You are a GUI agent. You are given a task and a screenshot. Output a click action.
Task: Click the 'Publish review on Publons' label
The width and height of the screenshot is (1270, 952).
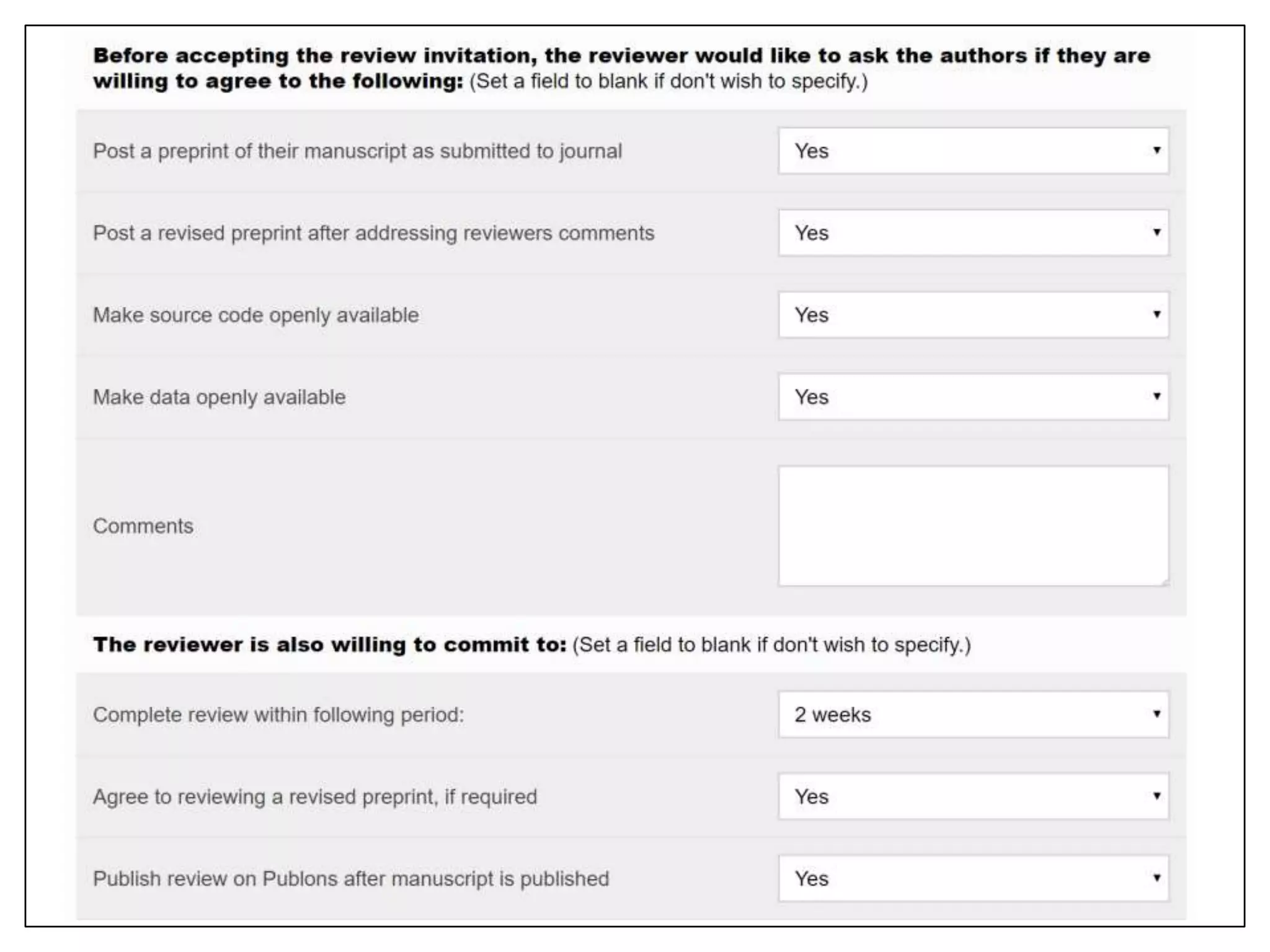pos(351,879)
